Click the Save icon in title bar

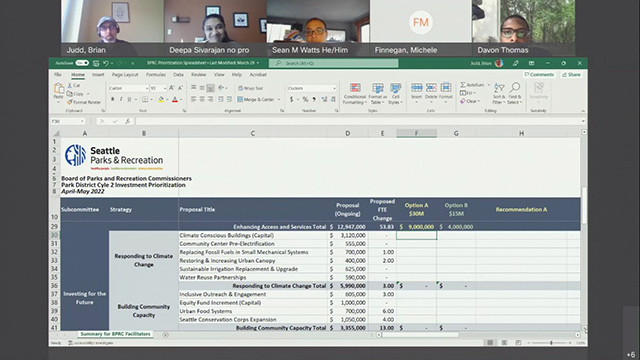click(x=96, y=63)
